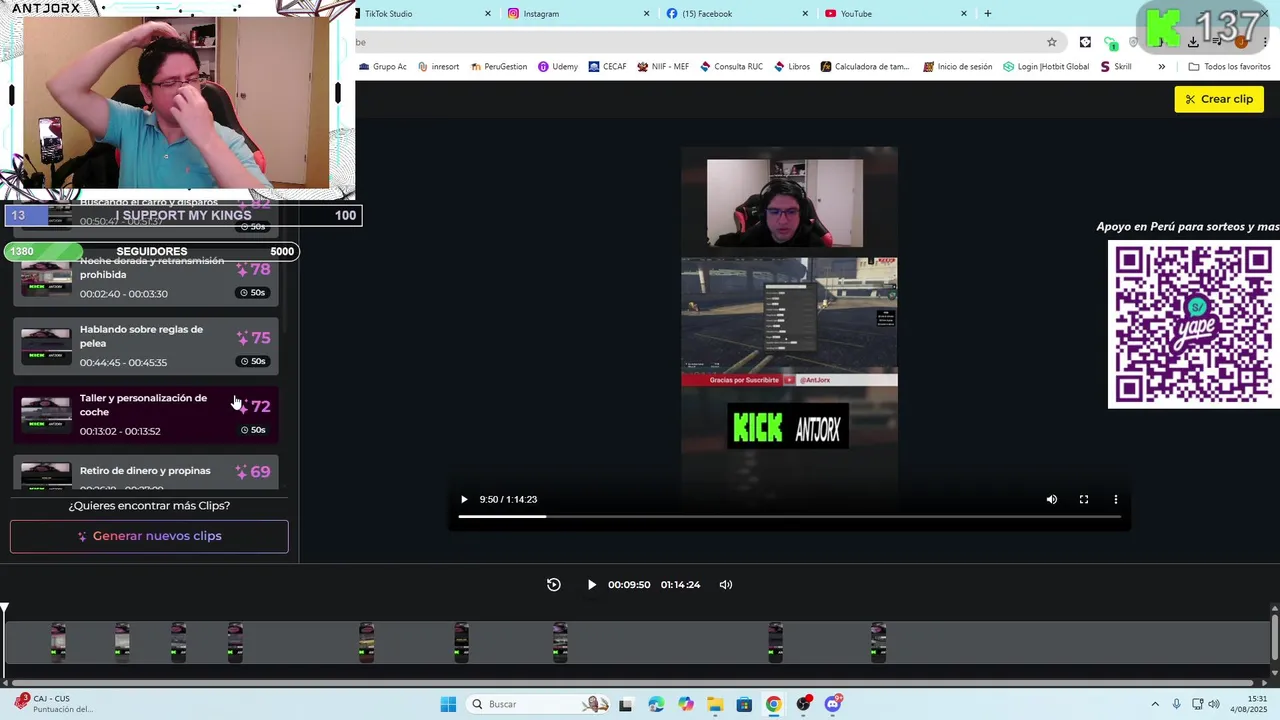Click the 50s duration badge of Taller clip
The image size is (1280, 720).
coord(253,430)
